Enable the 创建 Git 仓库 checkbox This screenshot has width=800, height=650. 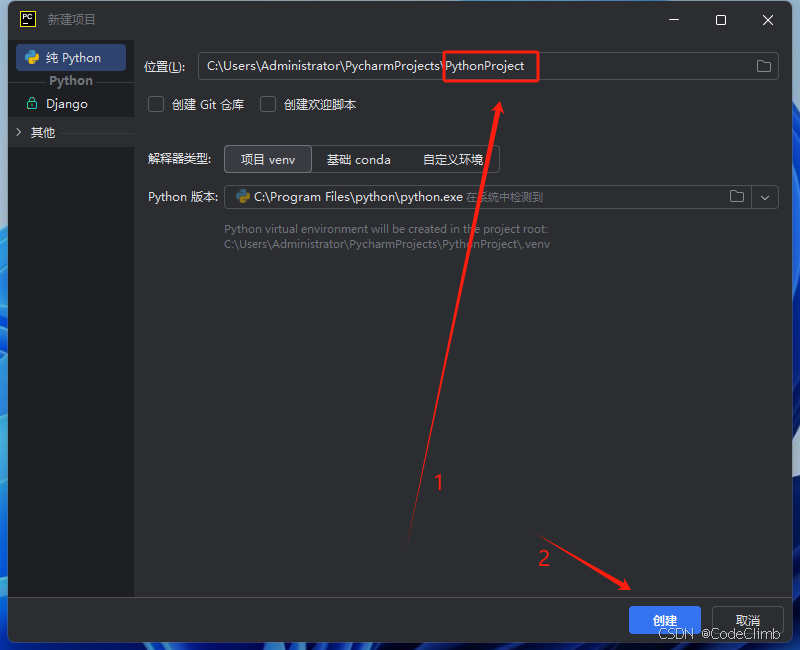[x=156, y=105]
